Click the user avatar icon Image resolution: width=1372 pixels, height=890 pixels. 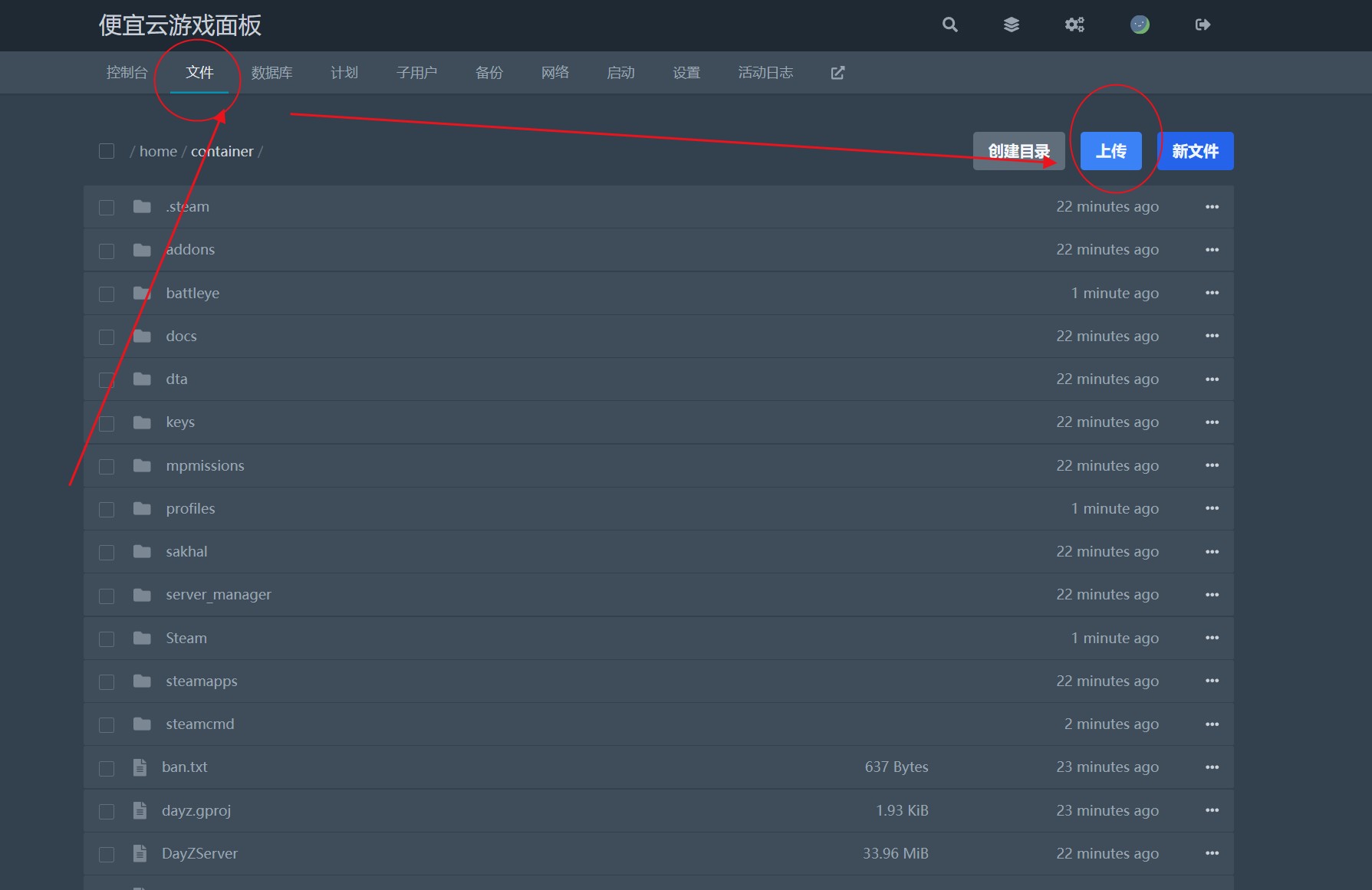pyautogui.click(x=1140, y=25)
